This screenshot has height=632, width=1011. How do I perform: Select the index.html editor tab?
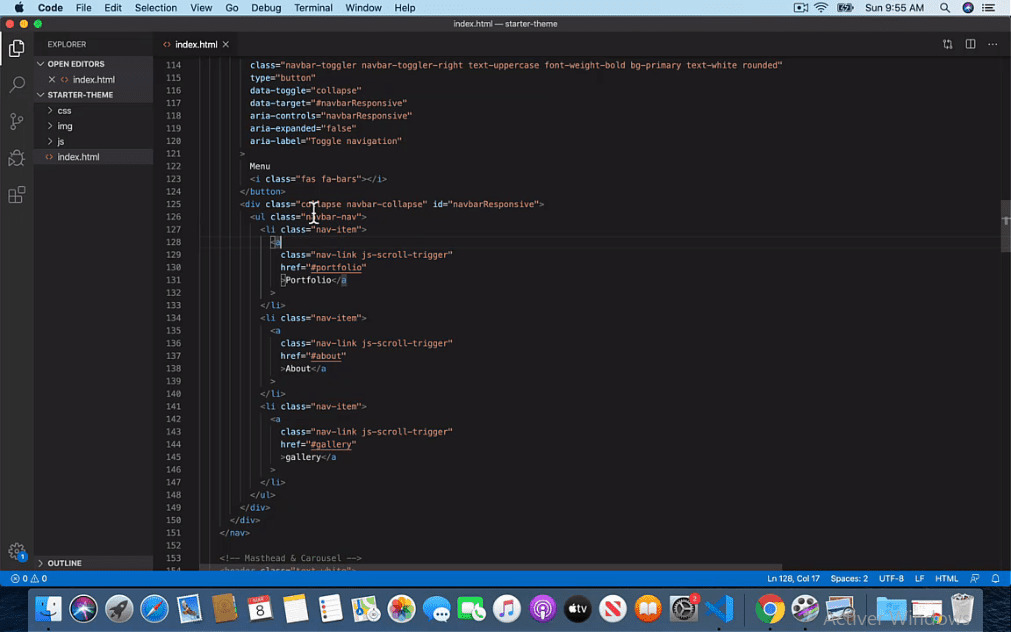click(x=196, y=44)
